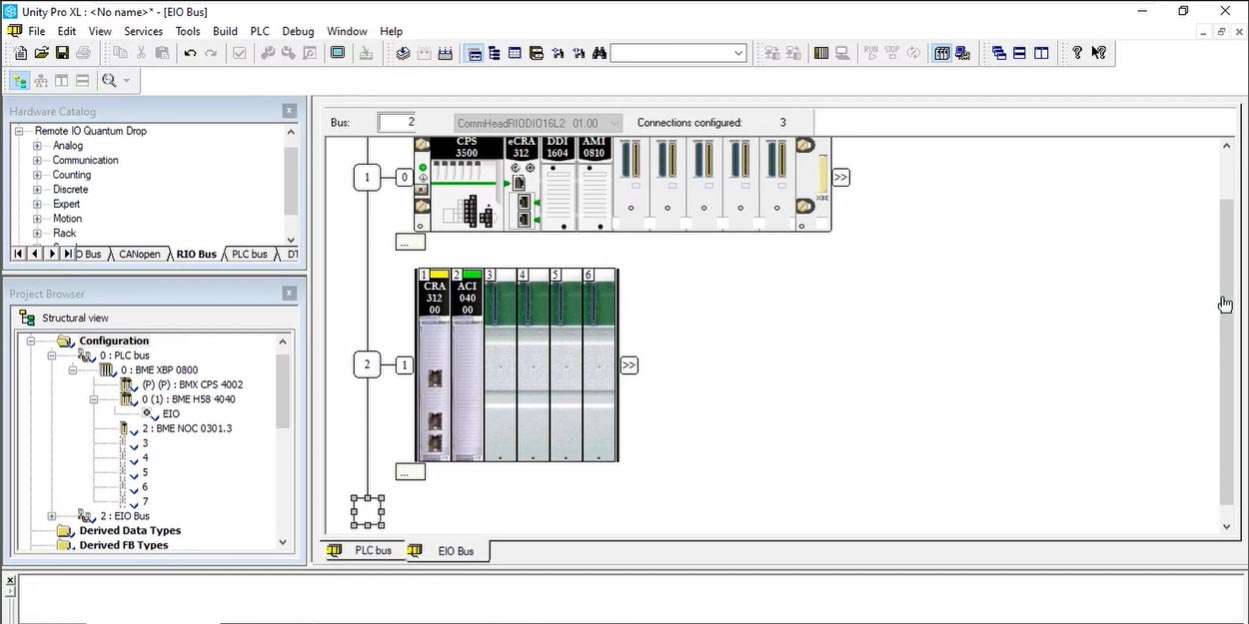The width and height of the screenshot is (1249, 624).
Task: Click the New project icon
Action: 20,53
